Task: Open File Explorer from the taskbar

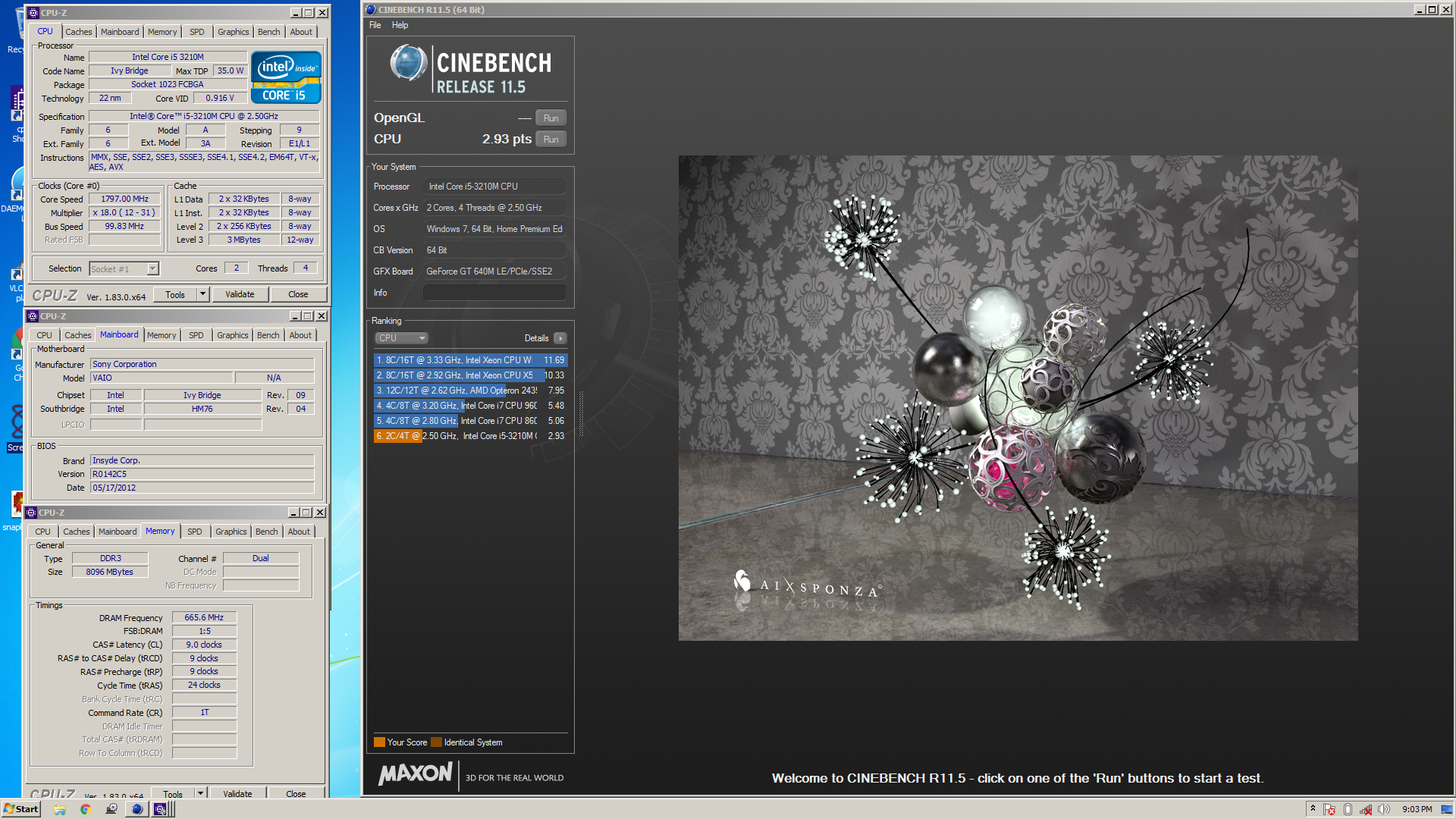Action: 60,809
